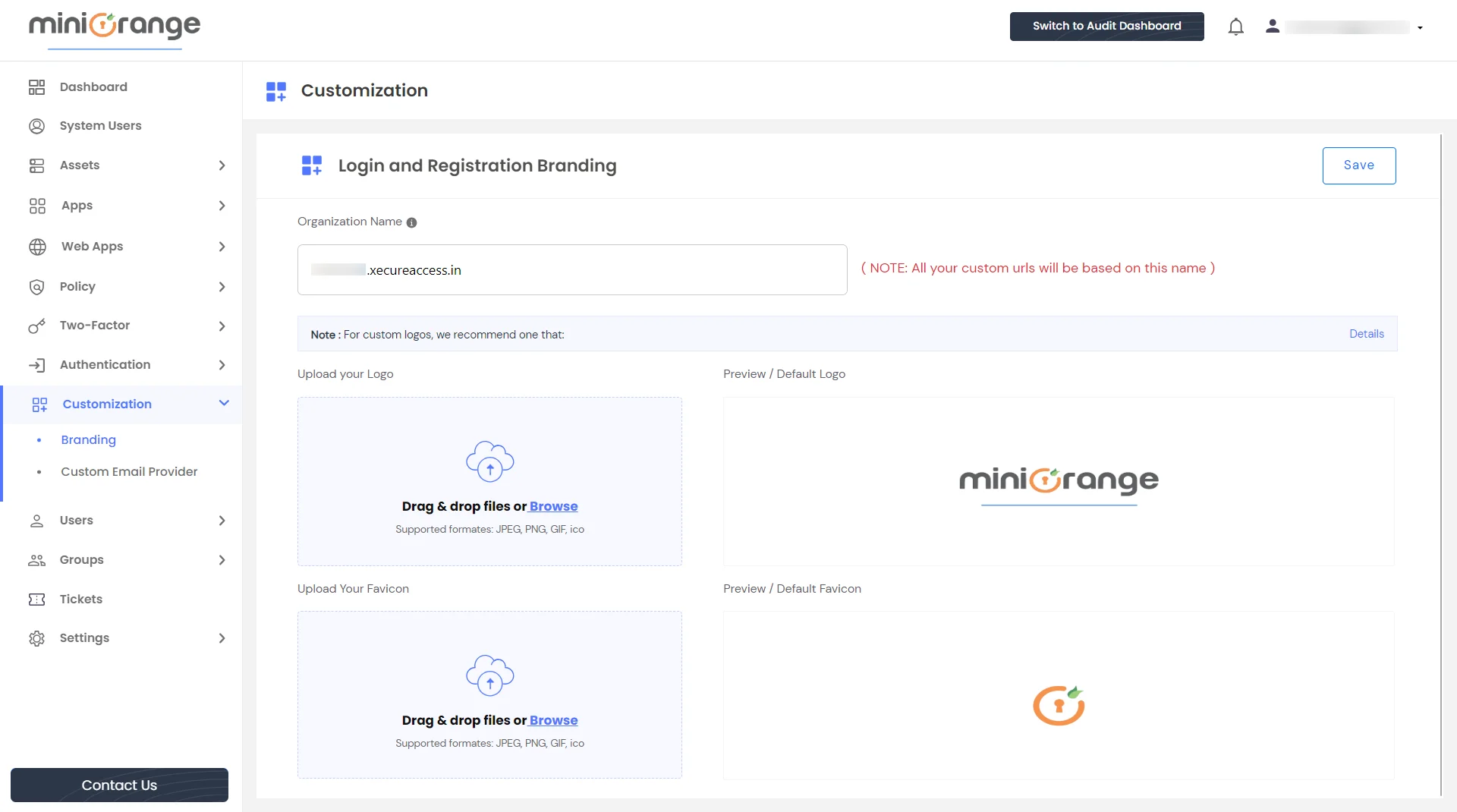Expand the Authentication menu chevron
The height and width of the screenshot is (812, 1457).
[x=222, y=365]
